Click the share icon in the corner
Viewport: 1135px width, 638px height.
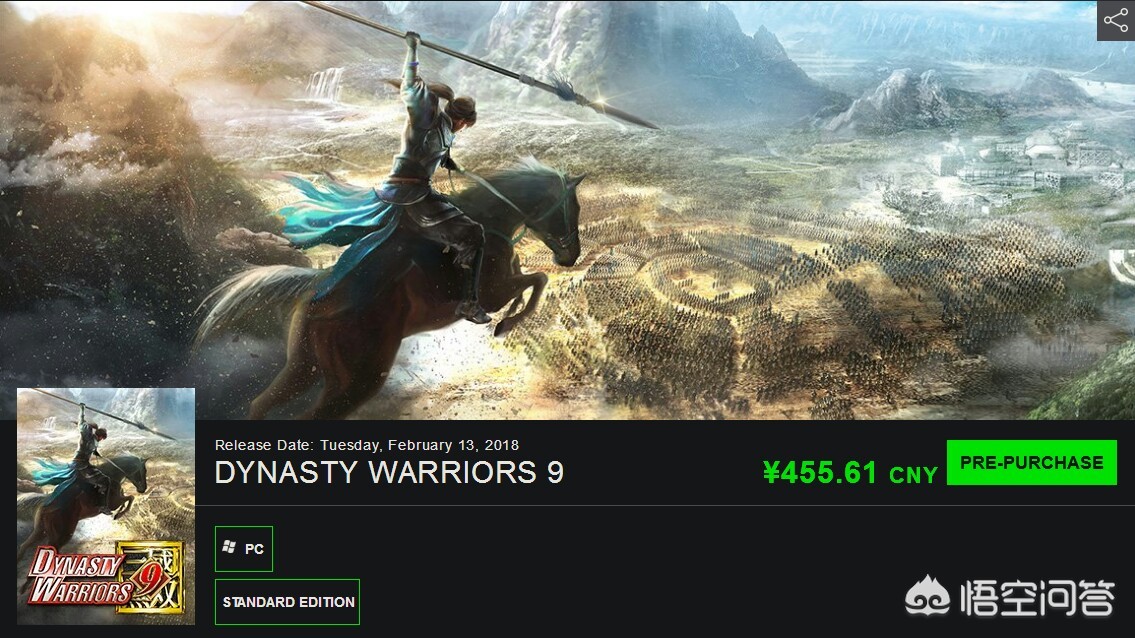(x=1116, y=20)
